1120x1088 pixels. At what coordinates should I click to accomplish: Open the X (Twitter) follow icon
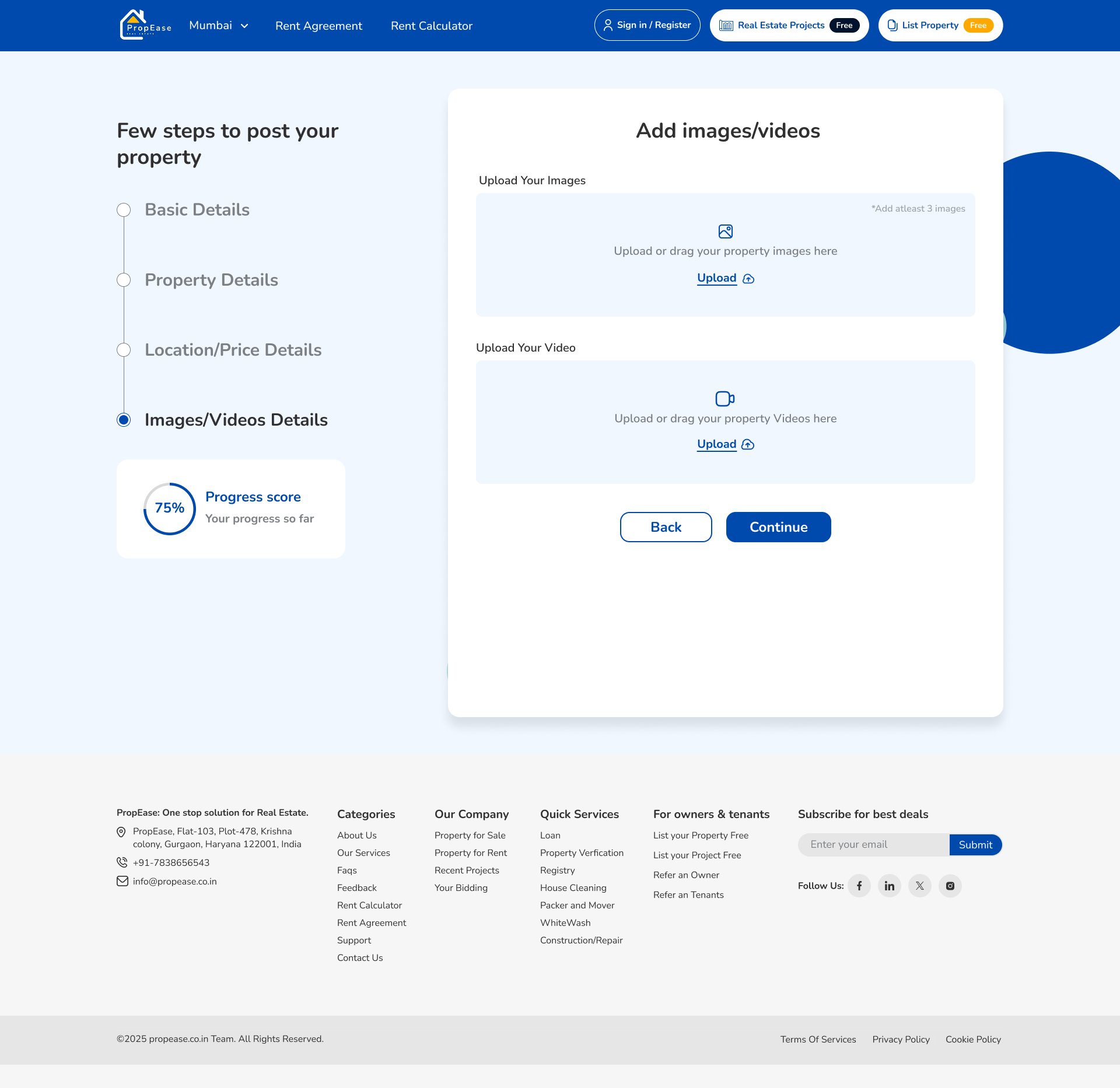pyautogui.click(x=920, y=886)
